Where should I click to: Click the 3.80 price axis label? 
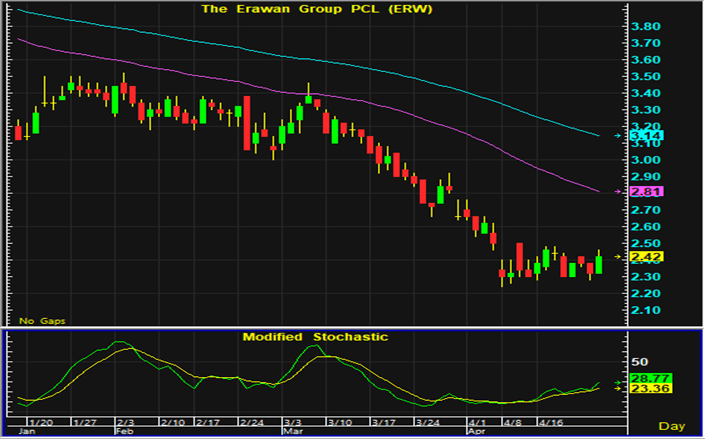646,27
